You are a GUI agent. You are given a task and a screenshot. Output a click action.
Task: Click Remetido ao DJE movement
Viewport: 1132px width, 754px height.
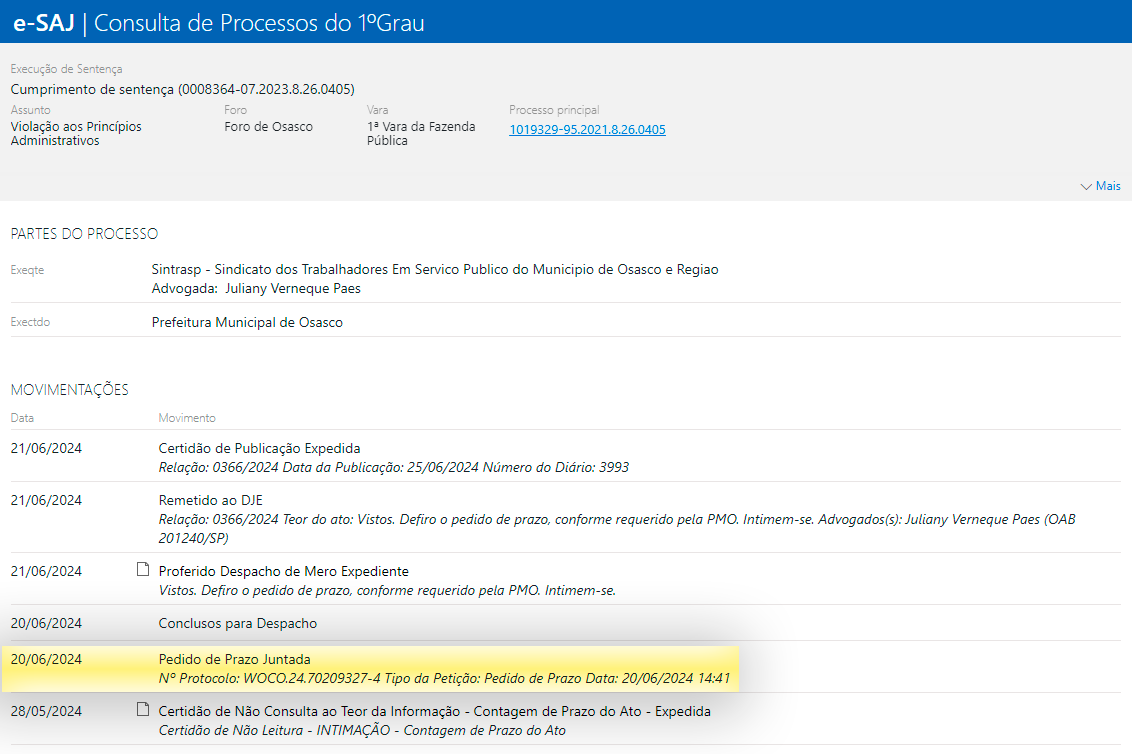click(x=211, y=500)
